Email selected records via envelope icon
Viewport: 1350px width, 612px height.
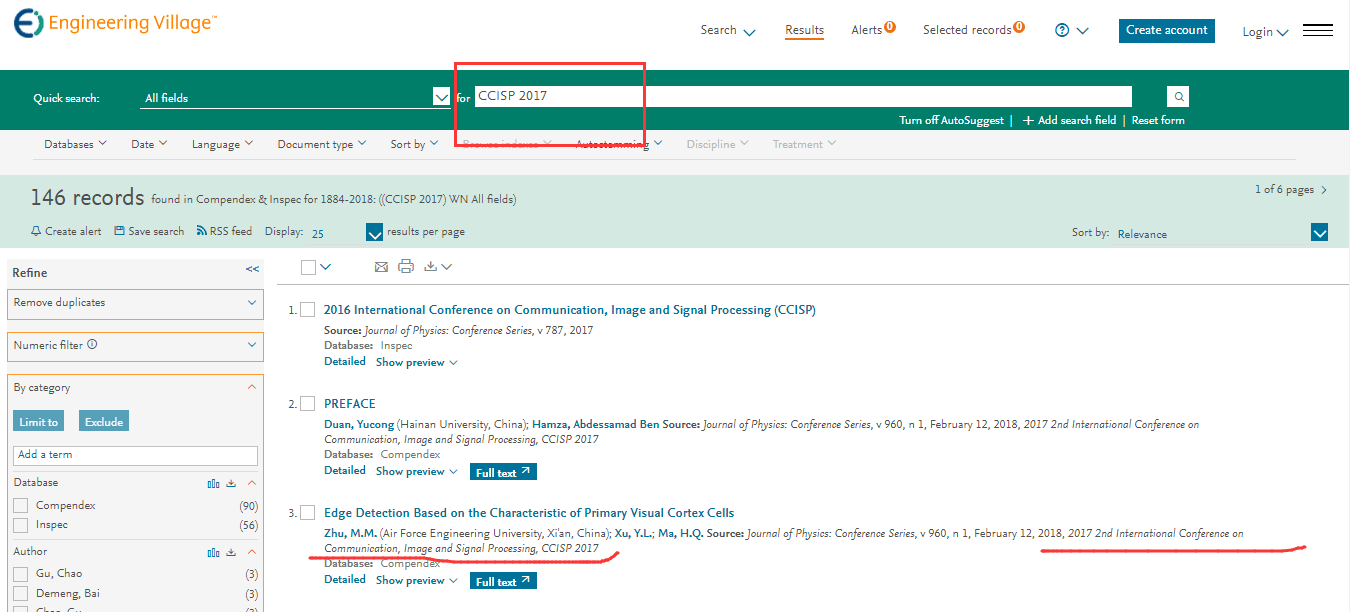[x=381, y=267]
